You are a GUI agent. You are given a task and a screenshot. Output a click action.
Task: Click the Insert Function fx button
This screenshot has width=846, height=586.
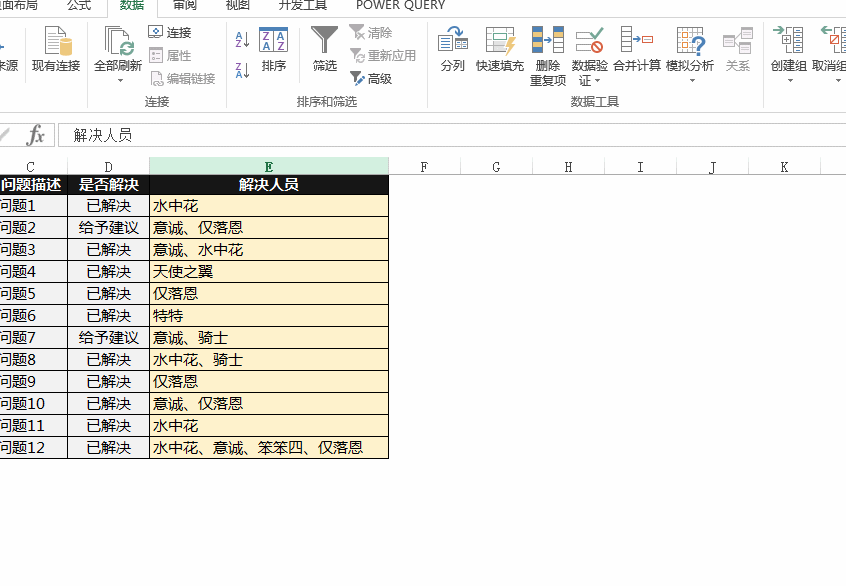[36, 135]
